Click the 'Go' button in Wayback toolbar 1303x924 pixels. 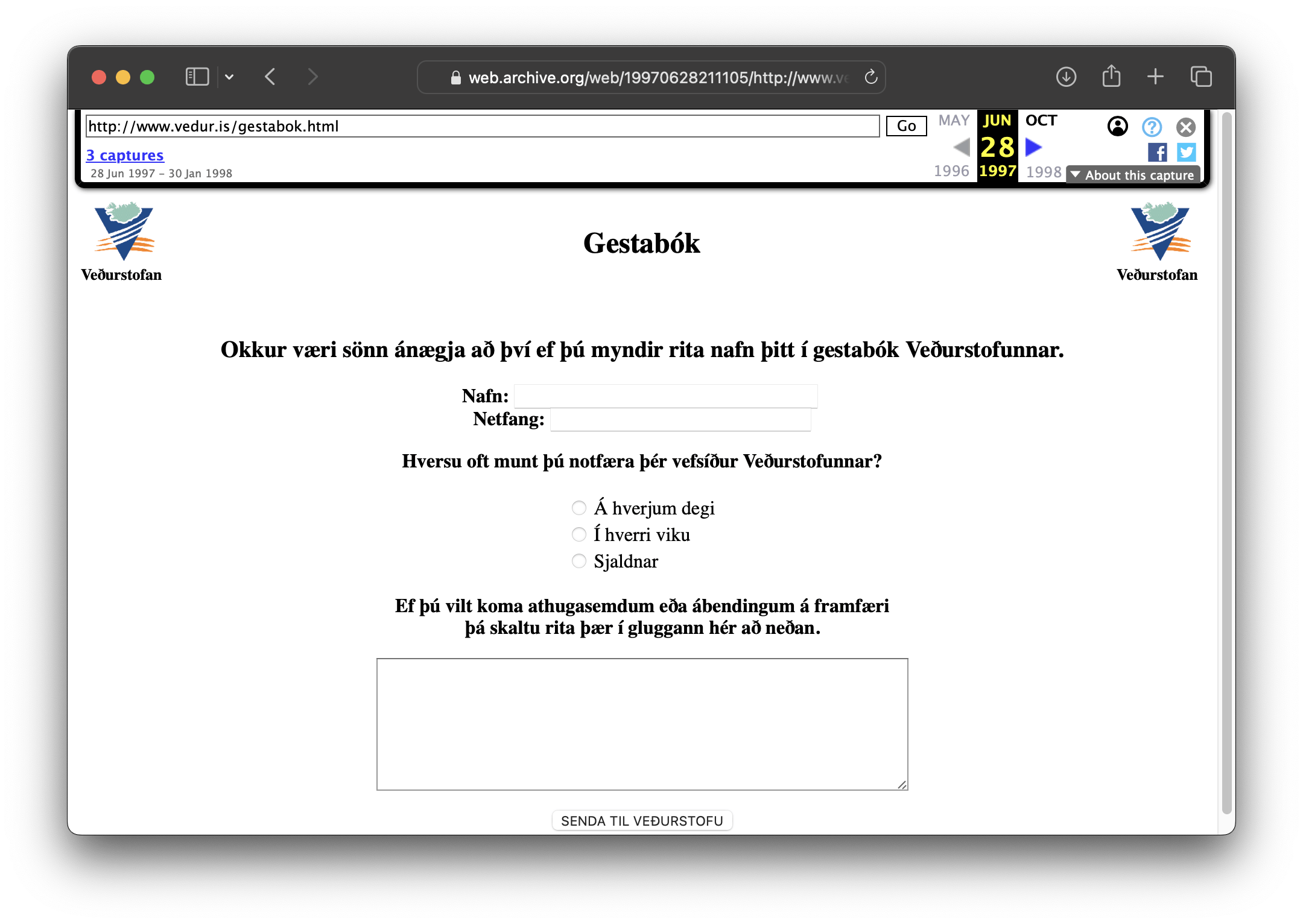click(906, 127)
